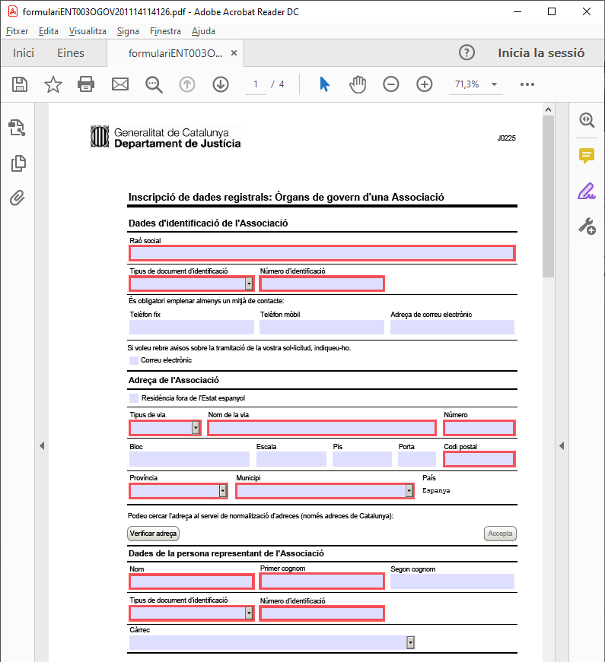Expand the Càrrec dropdown list

410,642
